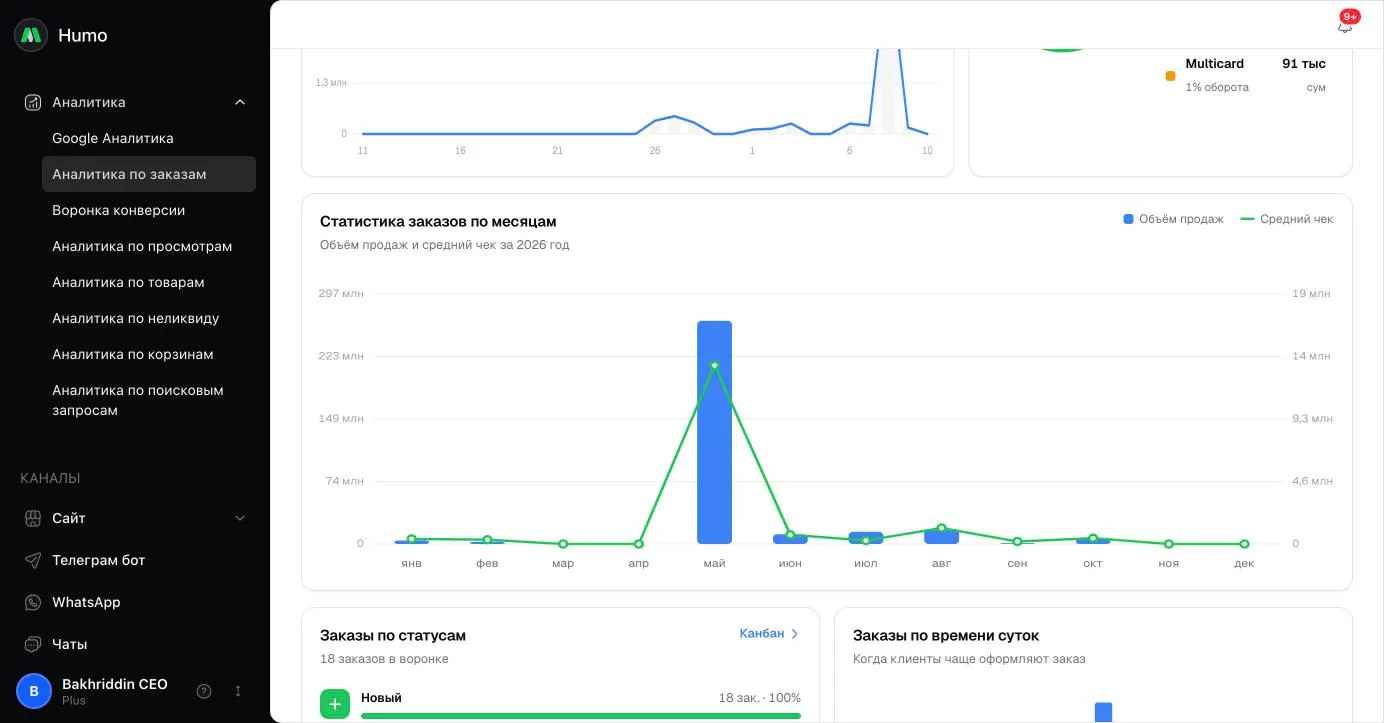1384x723 pixels.
Task: Toggle Объём продаж legend series
Action: point(1173,219)
